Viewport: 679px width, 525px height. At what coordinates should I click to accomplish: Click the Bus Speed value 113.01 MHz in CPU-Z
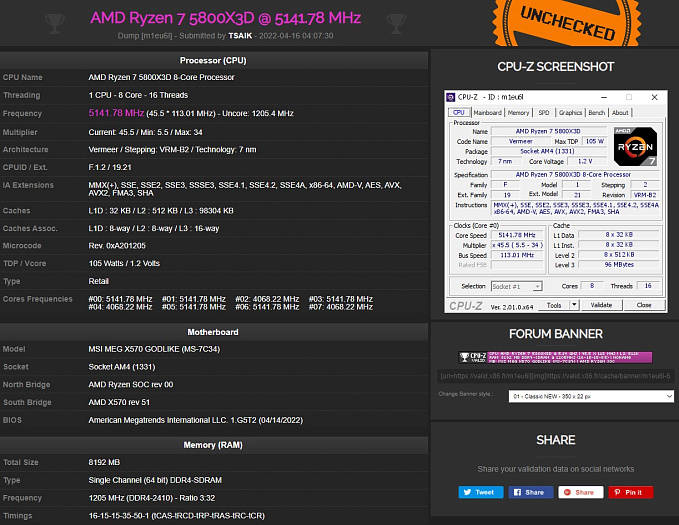517,255
